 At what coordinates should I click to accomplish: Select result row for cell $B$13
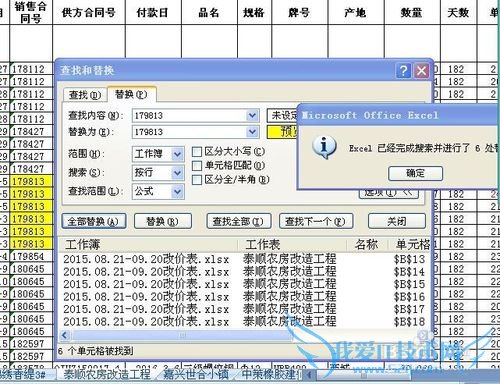[x=245, y=259]
